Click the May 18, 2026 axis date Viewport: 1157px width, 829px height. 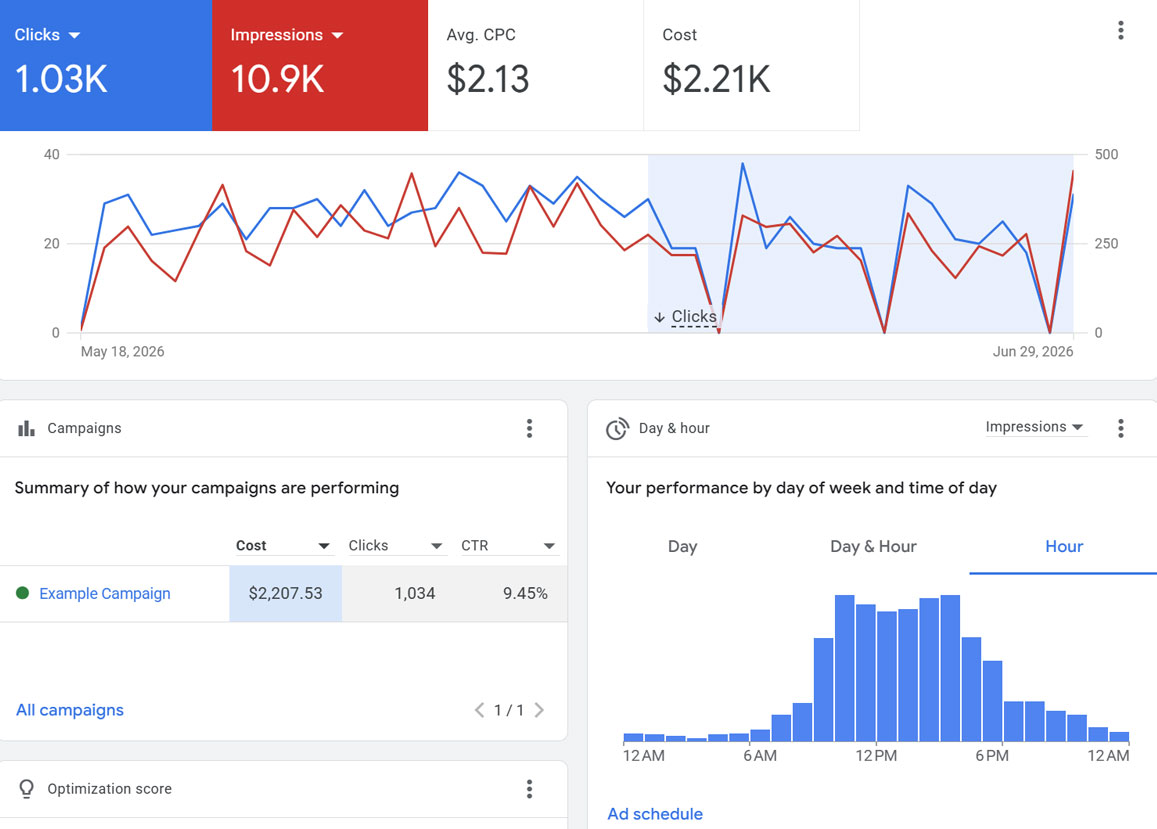click(x=122, y=351)
